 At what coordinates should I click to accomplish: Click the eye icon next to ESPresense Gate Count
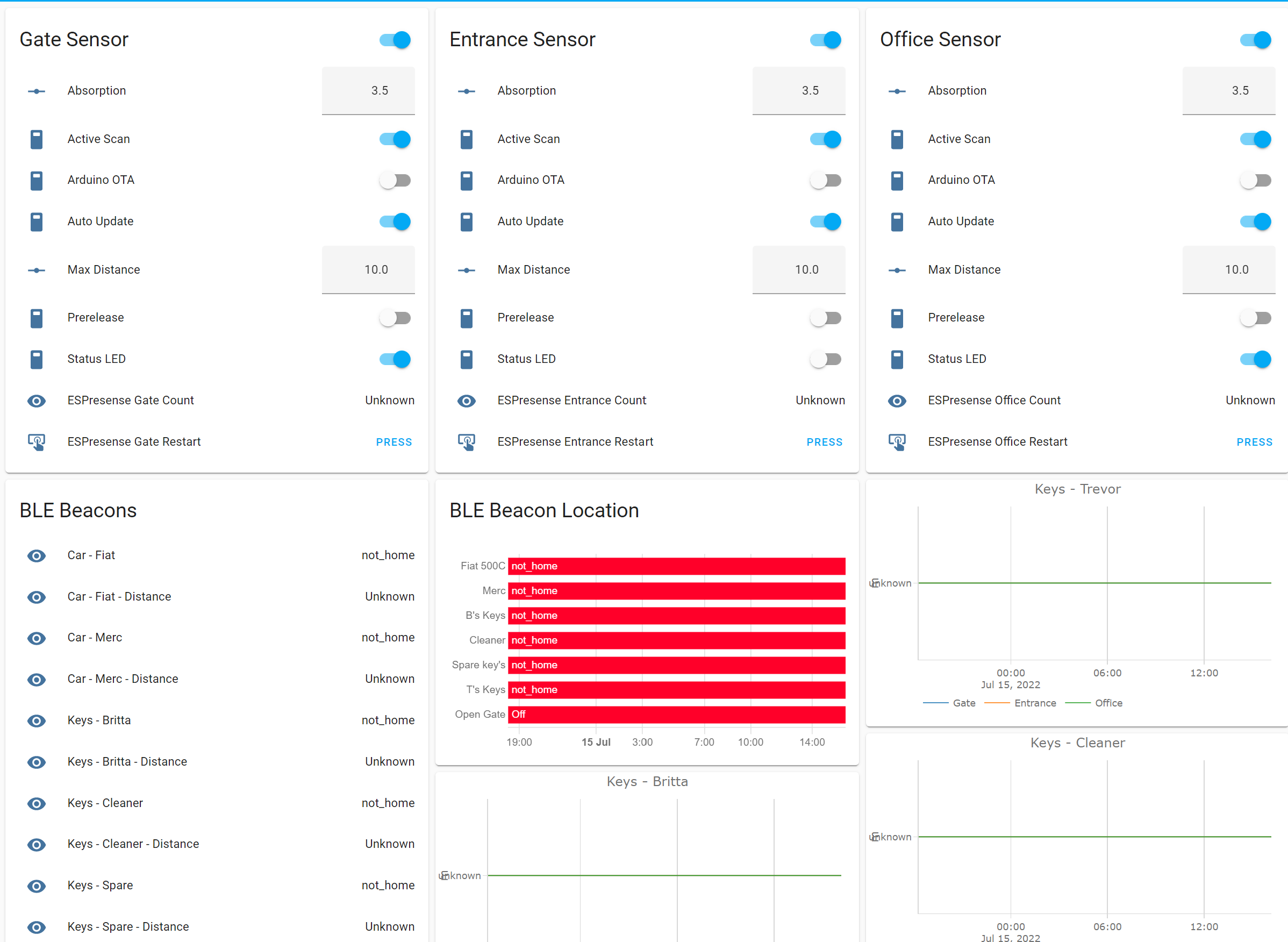click(x=37, y=401)
